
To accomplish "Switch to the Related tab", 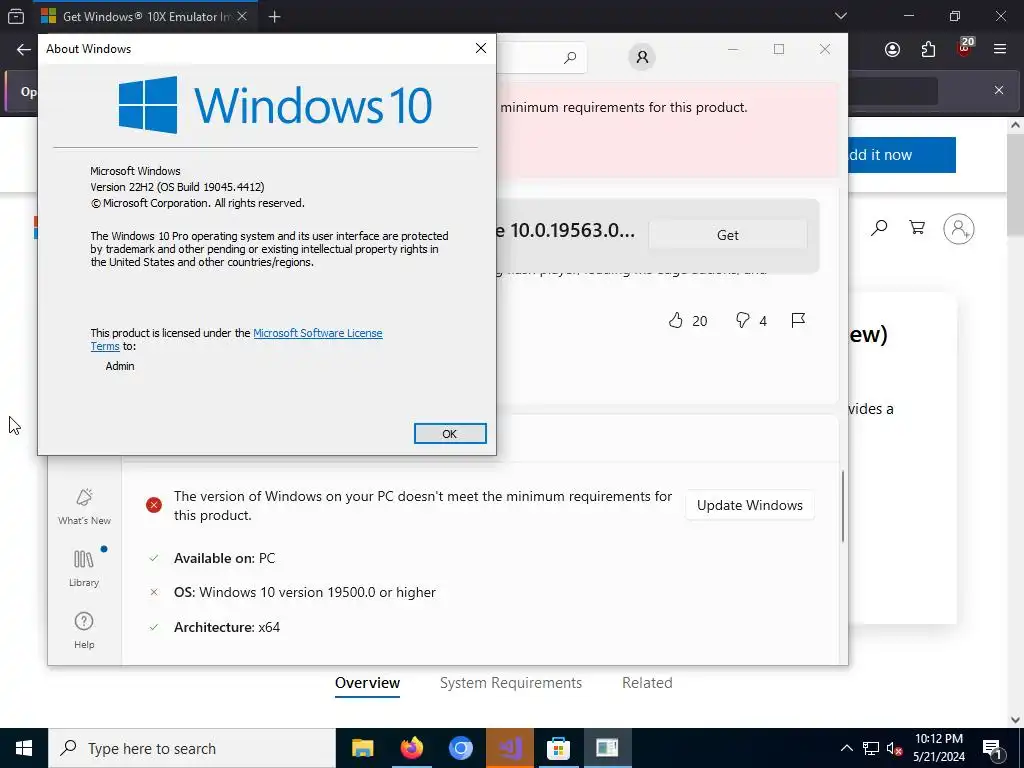I will (x=647, y=683).
